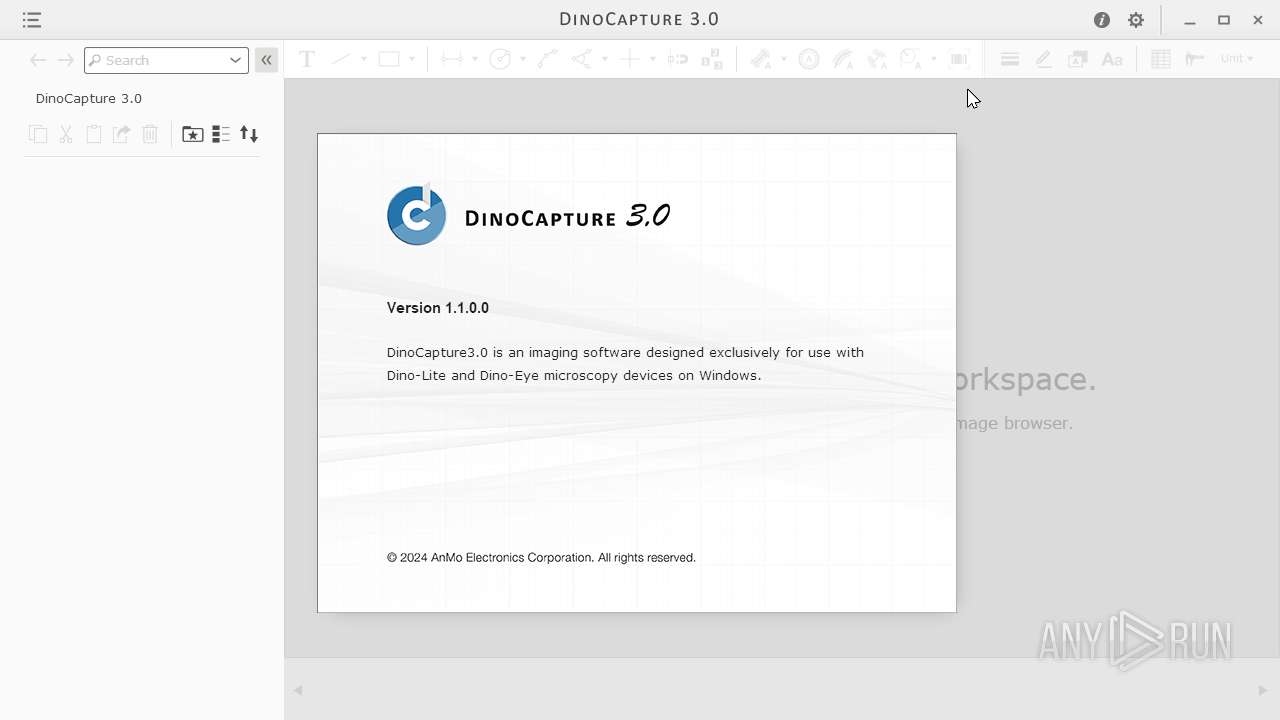Click the line thickness icon
Screen dimensions: 1280x720
point(1010,59)
